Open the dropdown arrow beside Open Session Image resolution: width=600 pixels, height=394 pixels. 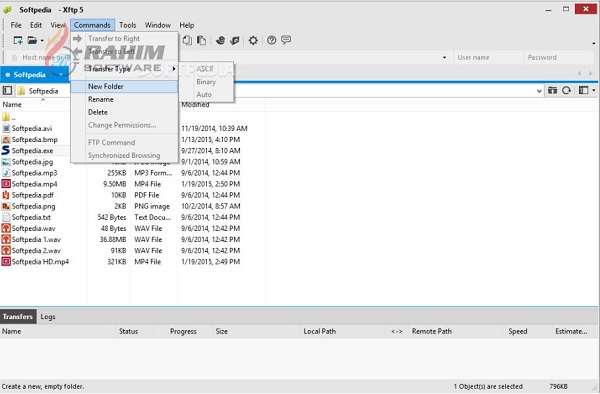pyautogui.click(x=42, y=41)
